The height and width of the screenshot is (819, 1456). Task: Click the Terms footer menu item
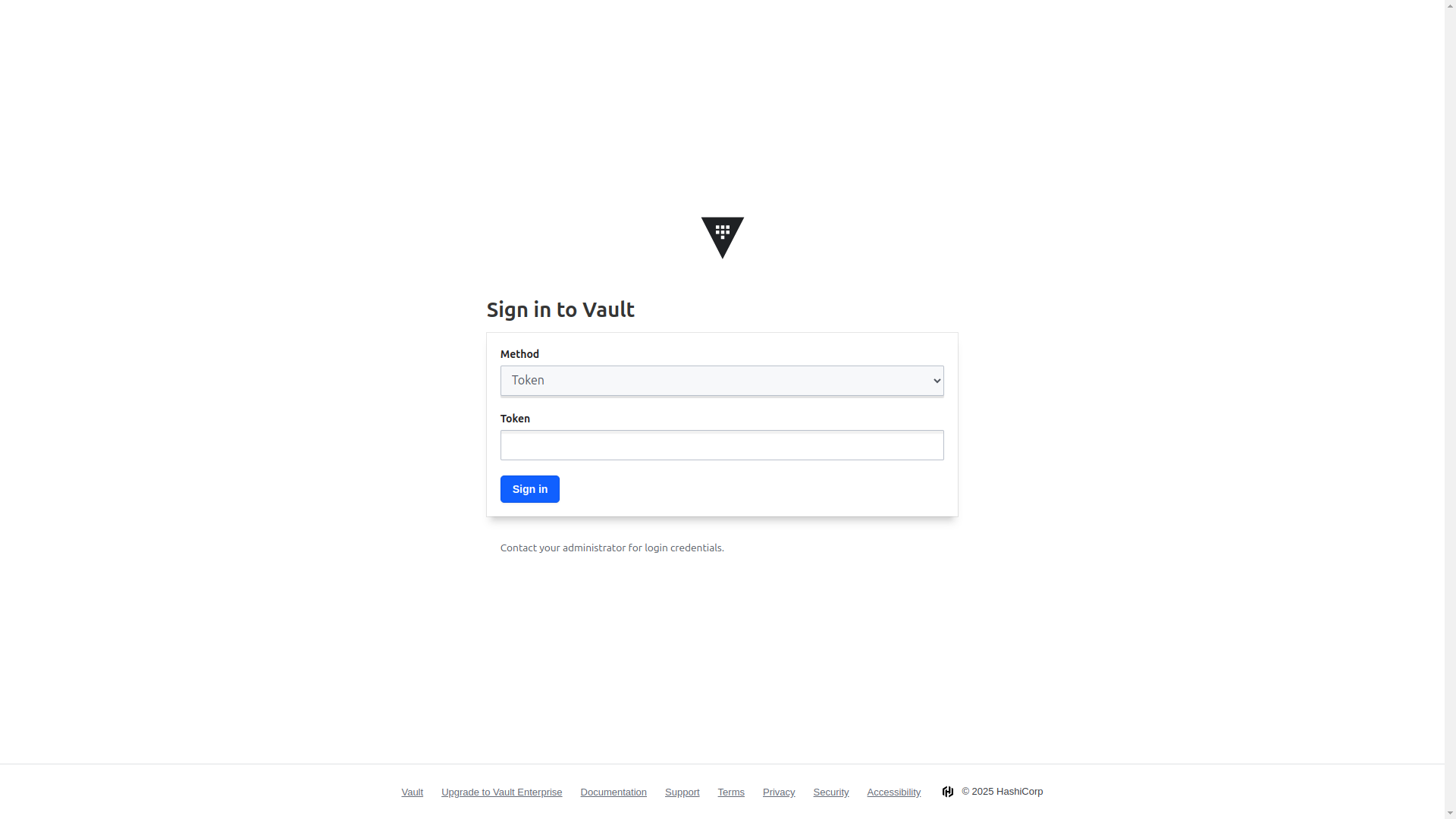(x=731, y=791)
